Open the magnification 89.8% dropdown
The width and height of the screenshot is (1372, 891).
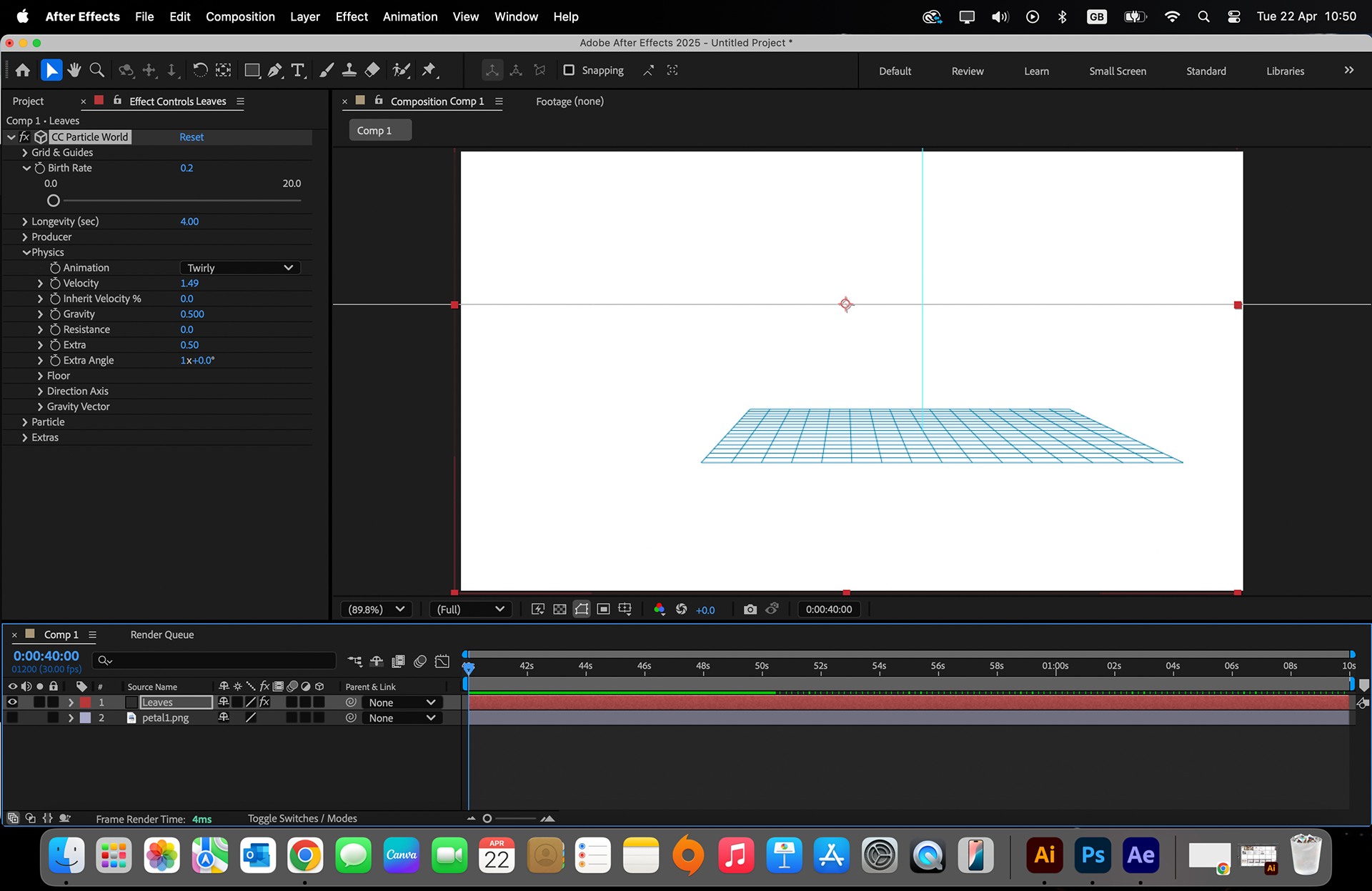pyautogui.click(x=376, y=609)
